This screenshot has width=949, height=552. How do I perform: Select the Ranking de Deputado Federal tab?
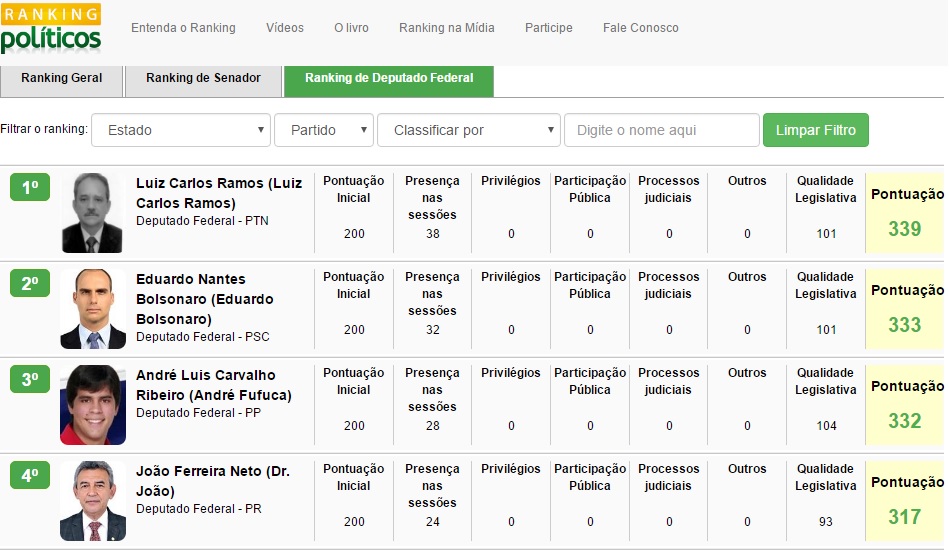pyautogui.click(x=388, y=78)
